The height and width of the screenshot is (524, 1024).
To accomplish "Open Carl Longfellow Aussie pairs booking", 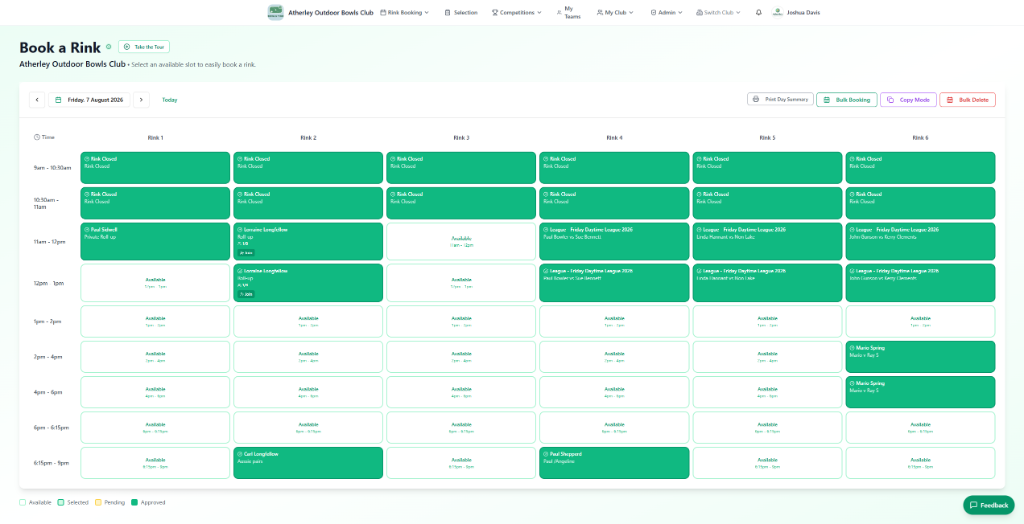I will 308,463.
